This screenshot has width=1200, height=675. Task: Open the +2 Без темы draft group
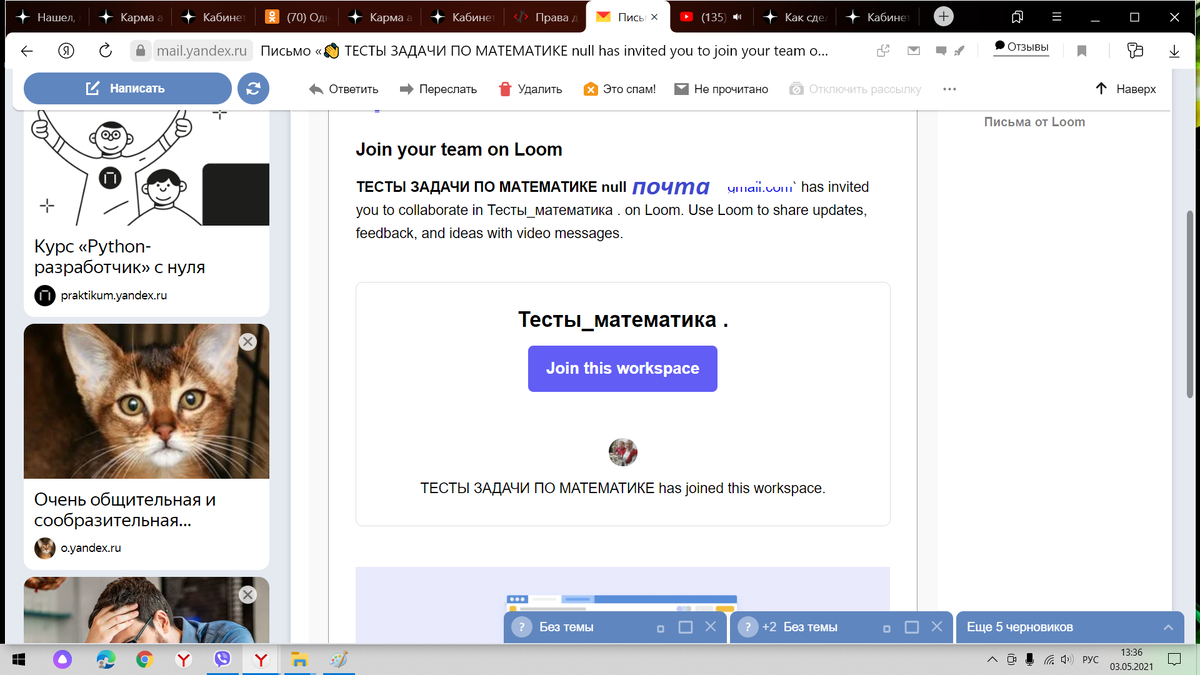tap(800, 627)
